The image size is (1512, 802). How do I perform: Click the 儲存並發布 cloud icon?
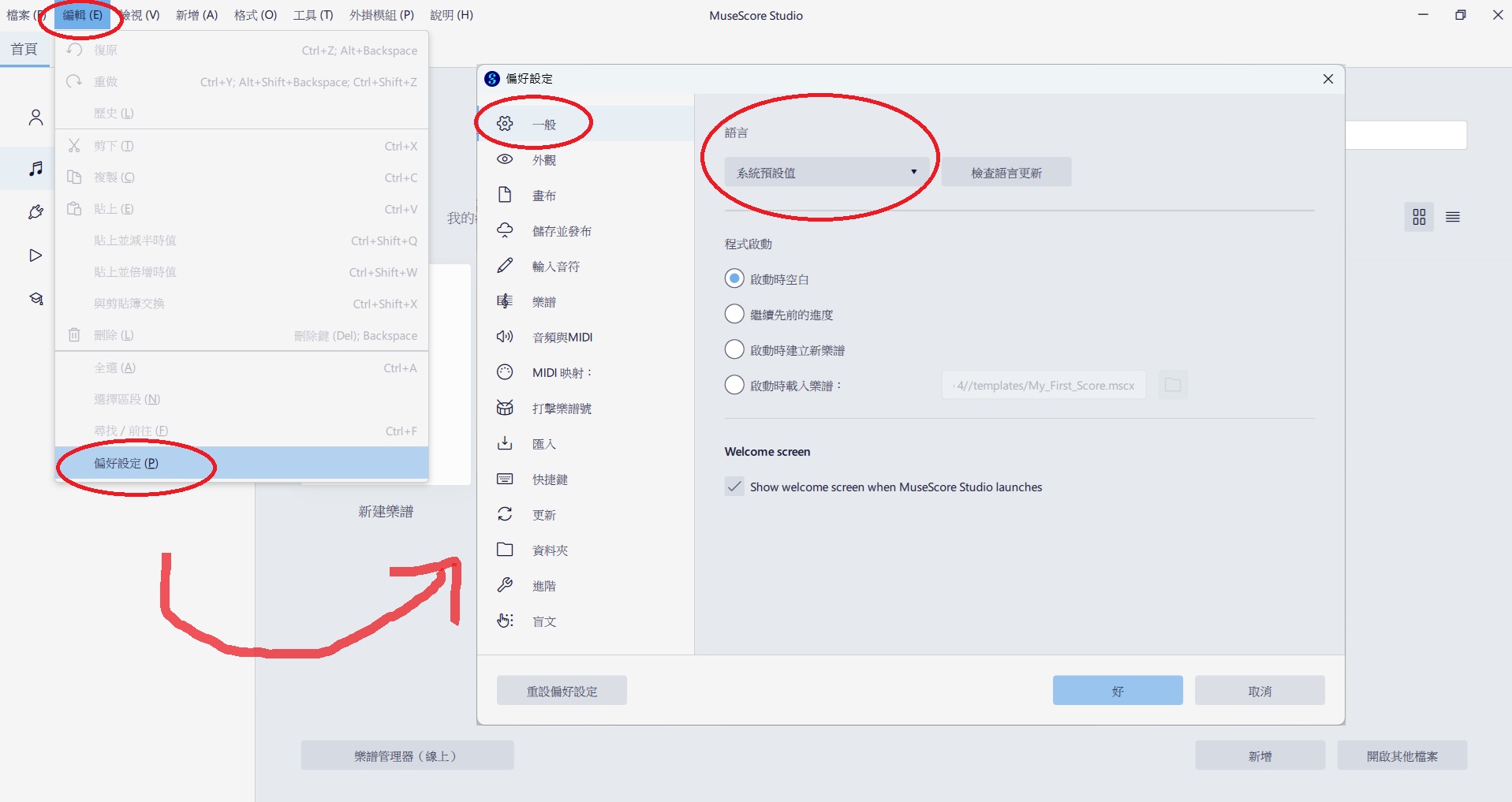(x=505, y=230)
